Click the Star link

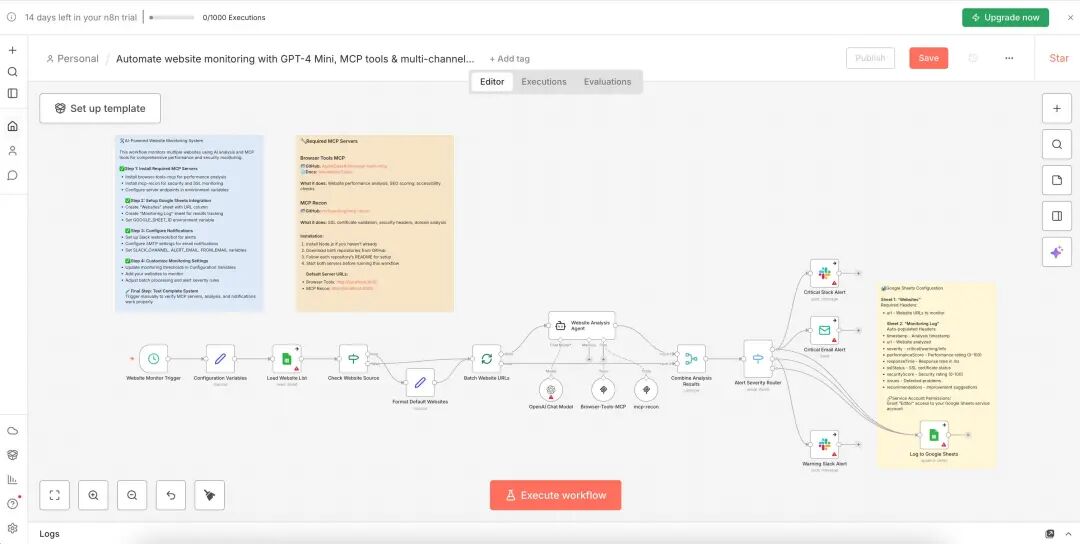[1059, 59]
